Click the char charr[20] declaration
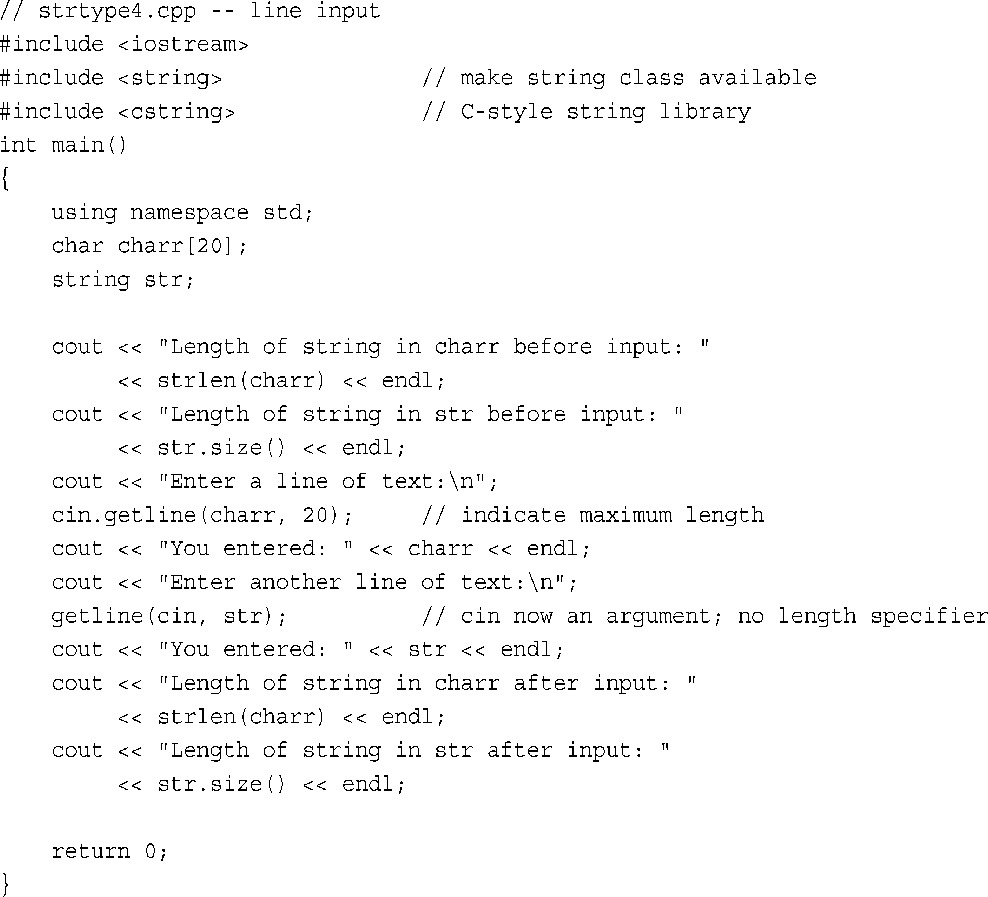Image resolution: width=988 pixels, height=897 pixels. [149, 246]
